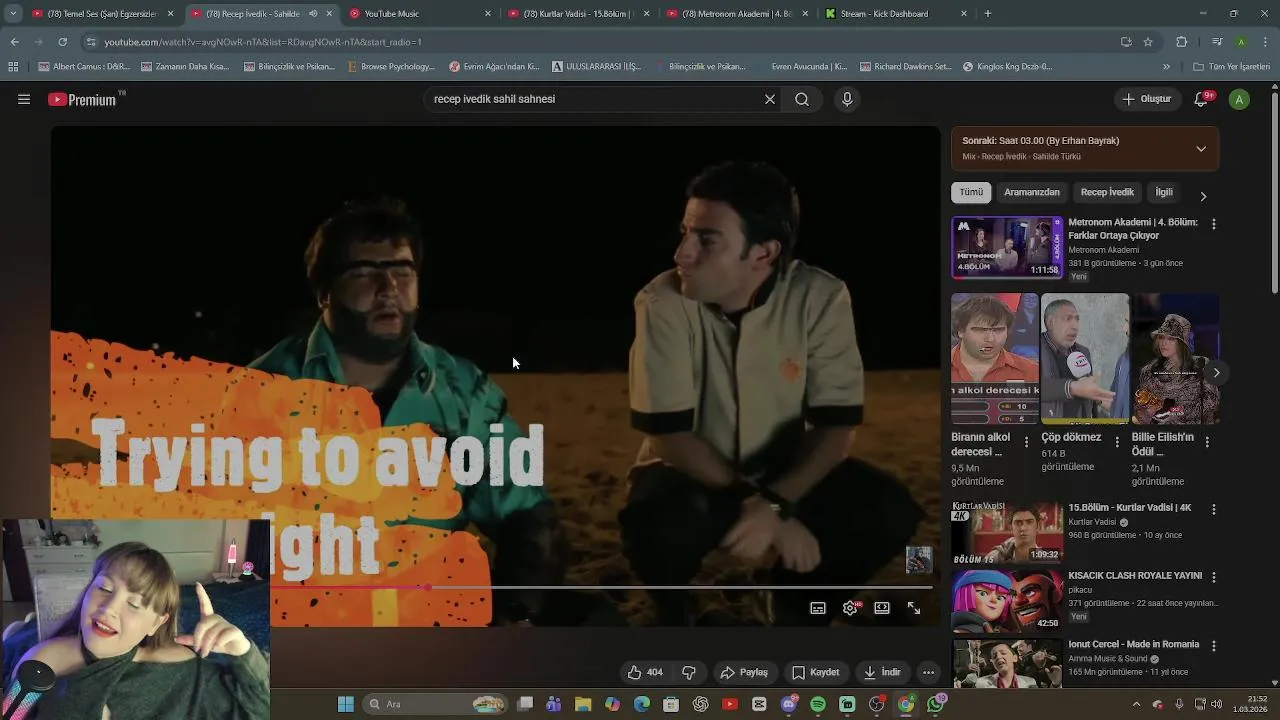The width and height of the screenshot is (1280, 720).
Task: Open Spotify from the taskbar
Action: pyautogui.click(x=818, y=704)
